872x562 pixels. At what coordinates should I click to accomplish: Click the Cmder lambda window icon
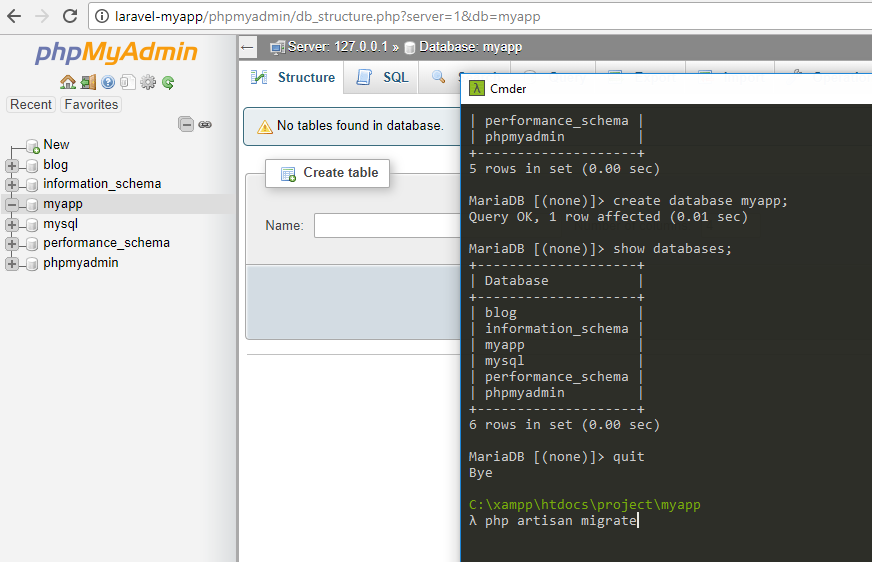point(477,88)
